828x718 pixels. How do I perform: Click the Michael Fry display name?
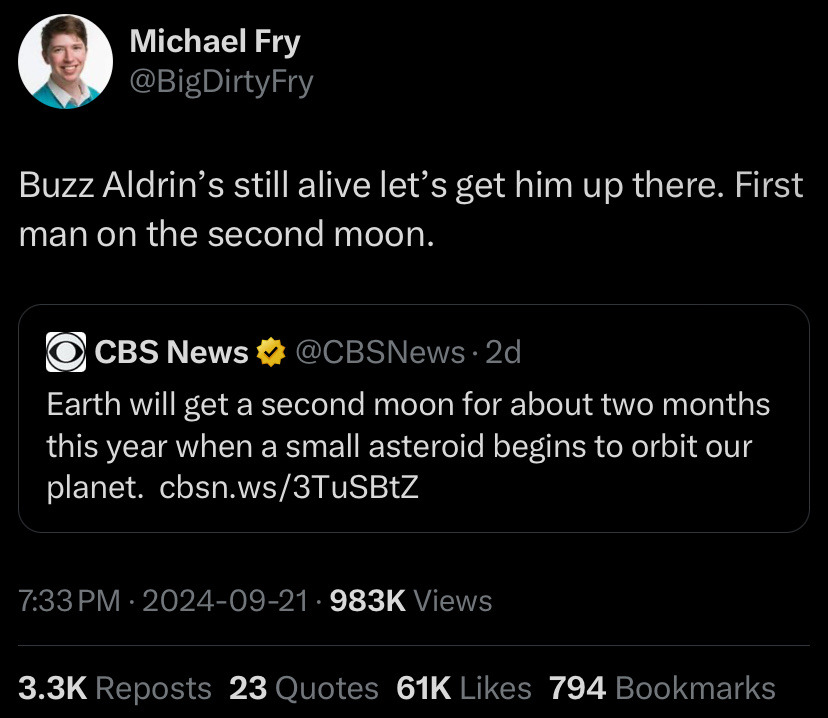[x=215, y=42]
